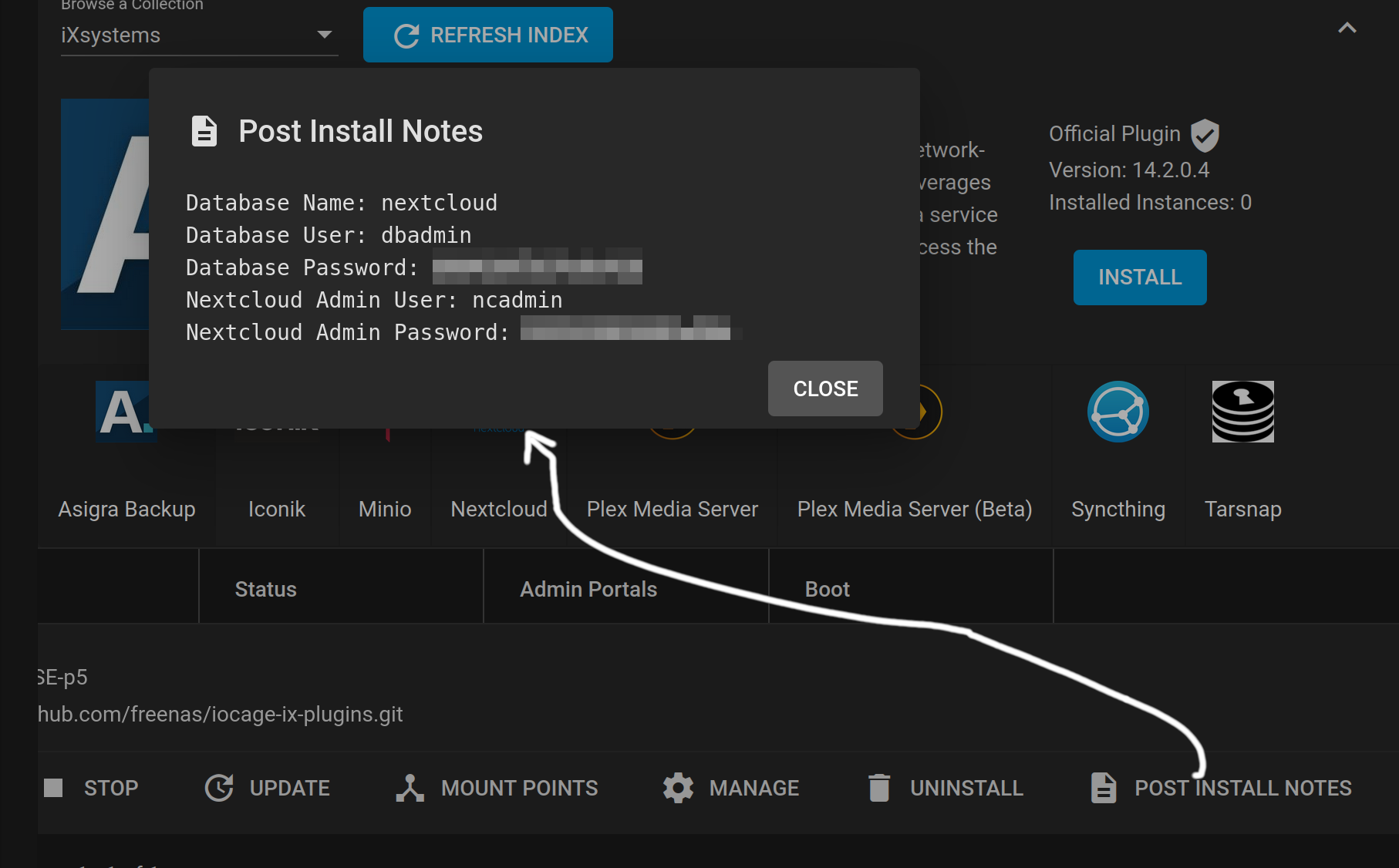1399x868 pixels.
Task: Install the selected plugin
Action: [1140, 278]
